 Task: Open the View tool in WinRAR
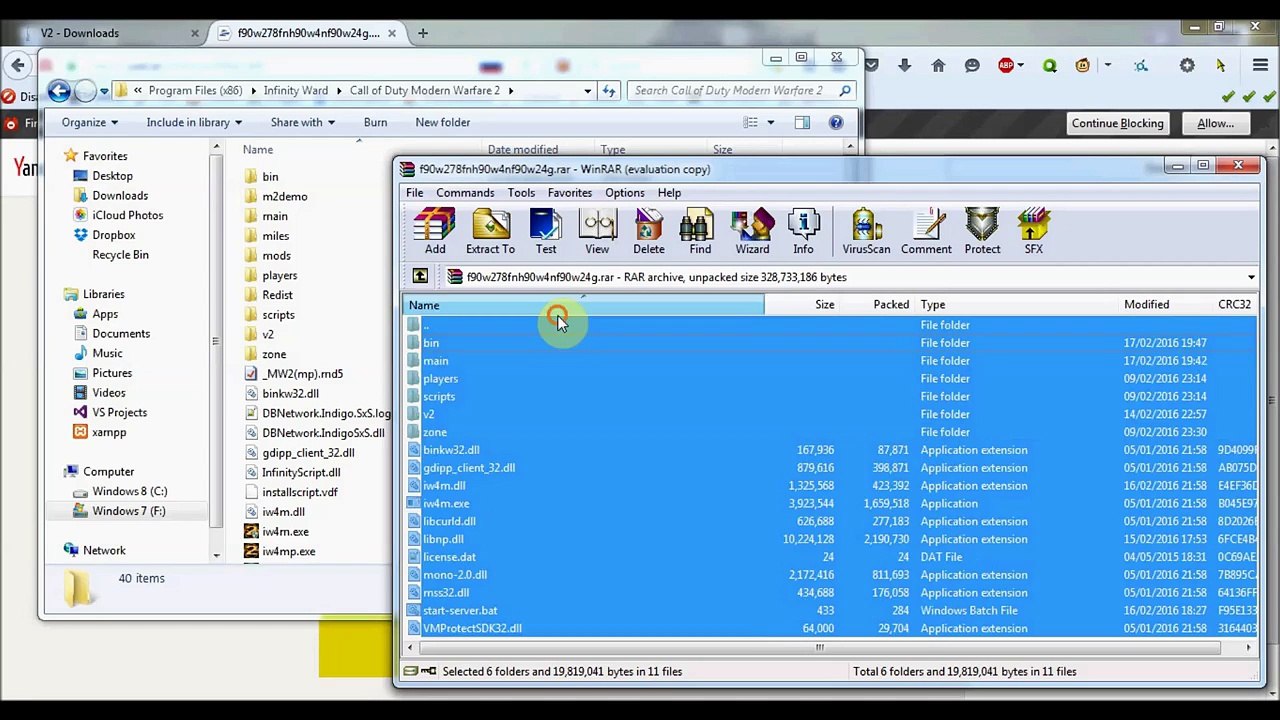(x=597, y=231)
